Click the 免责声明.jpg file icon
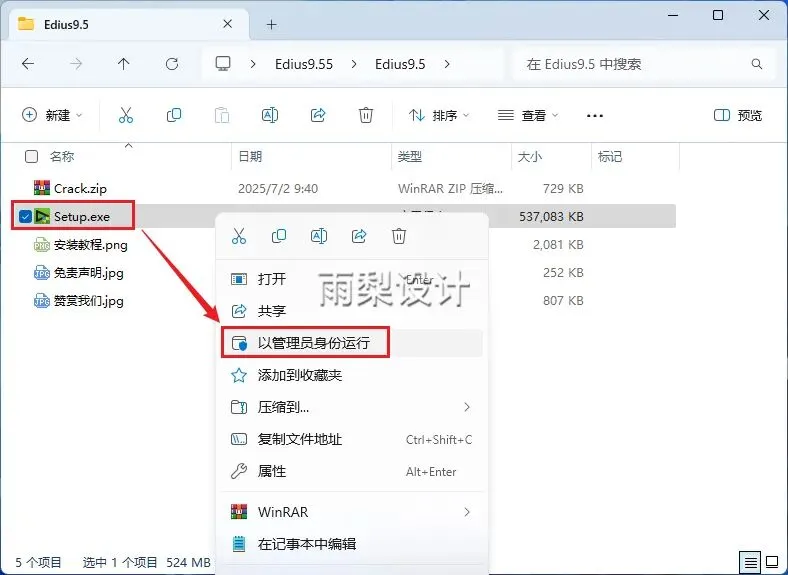The width and height of the screenshot is (788, 575). pos(42,273)
